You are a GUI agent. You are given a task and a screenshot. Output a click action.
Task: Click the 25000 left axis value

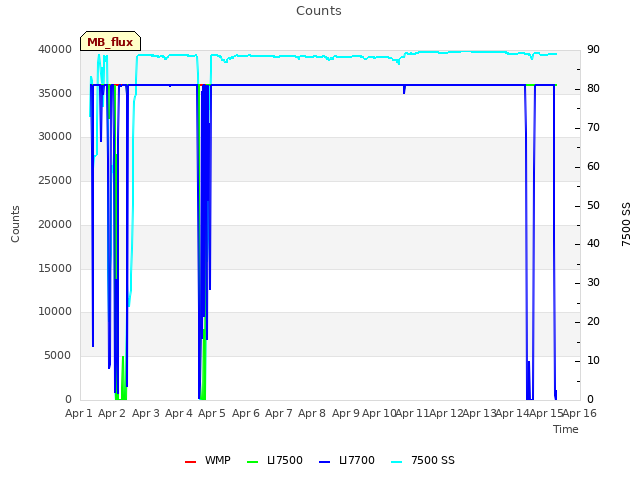pyautogui.click(x=55, y=180)
